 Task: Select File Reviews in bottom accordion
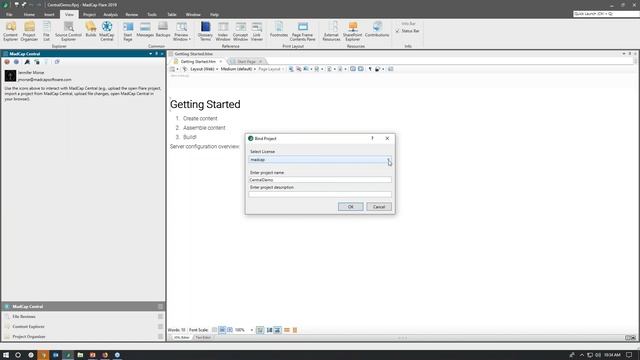pos(84,316)
